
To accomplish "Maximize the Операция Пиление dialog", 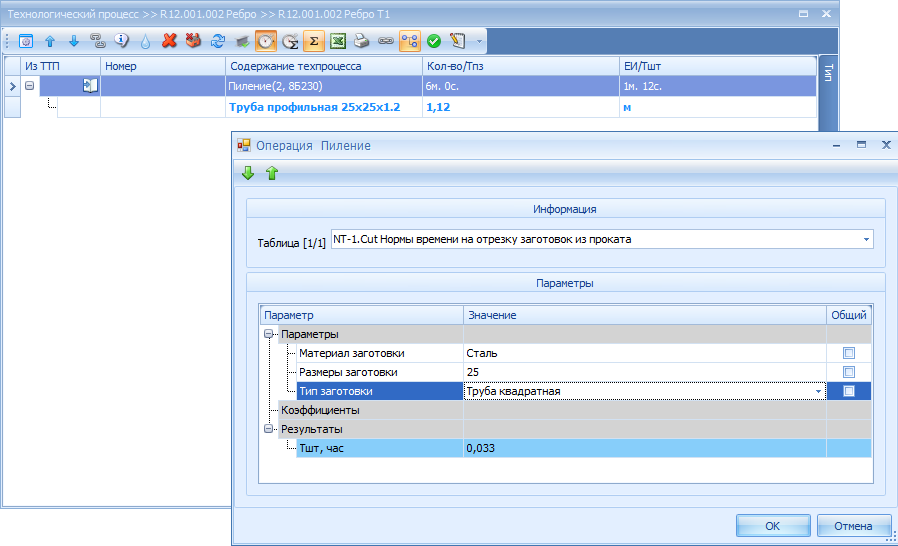I will tap(861, 145).
